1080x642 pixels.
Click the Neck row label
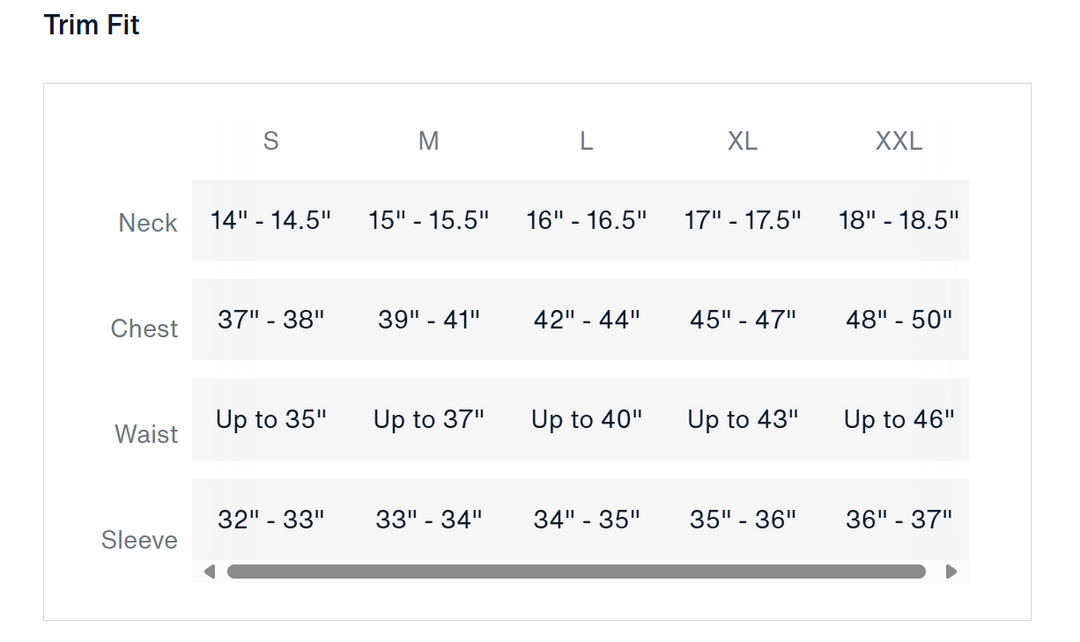148,223
